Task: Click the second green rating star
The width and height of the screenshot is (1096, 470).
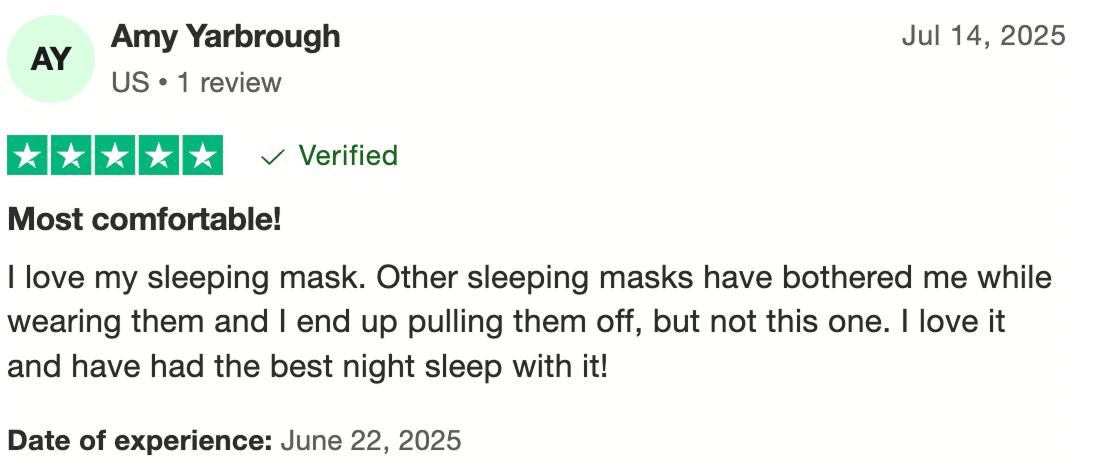Action: click(72, 156)
